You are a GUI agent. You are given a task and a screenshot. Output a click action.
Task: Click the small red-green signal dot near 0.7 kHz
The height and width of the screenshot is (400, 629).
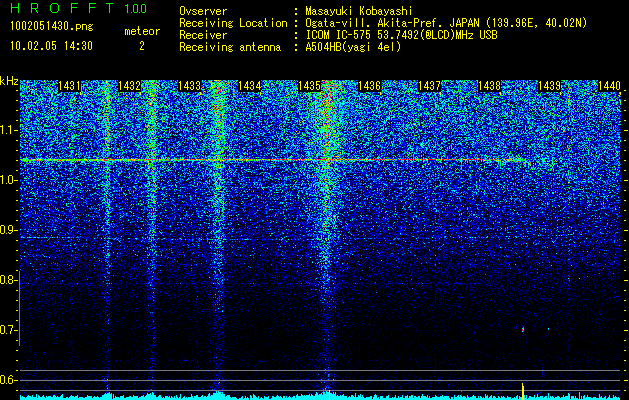[x=523, y=330]
